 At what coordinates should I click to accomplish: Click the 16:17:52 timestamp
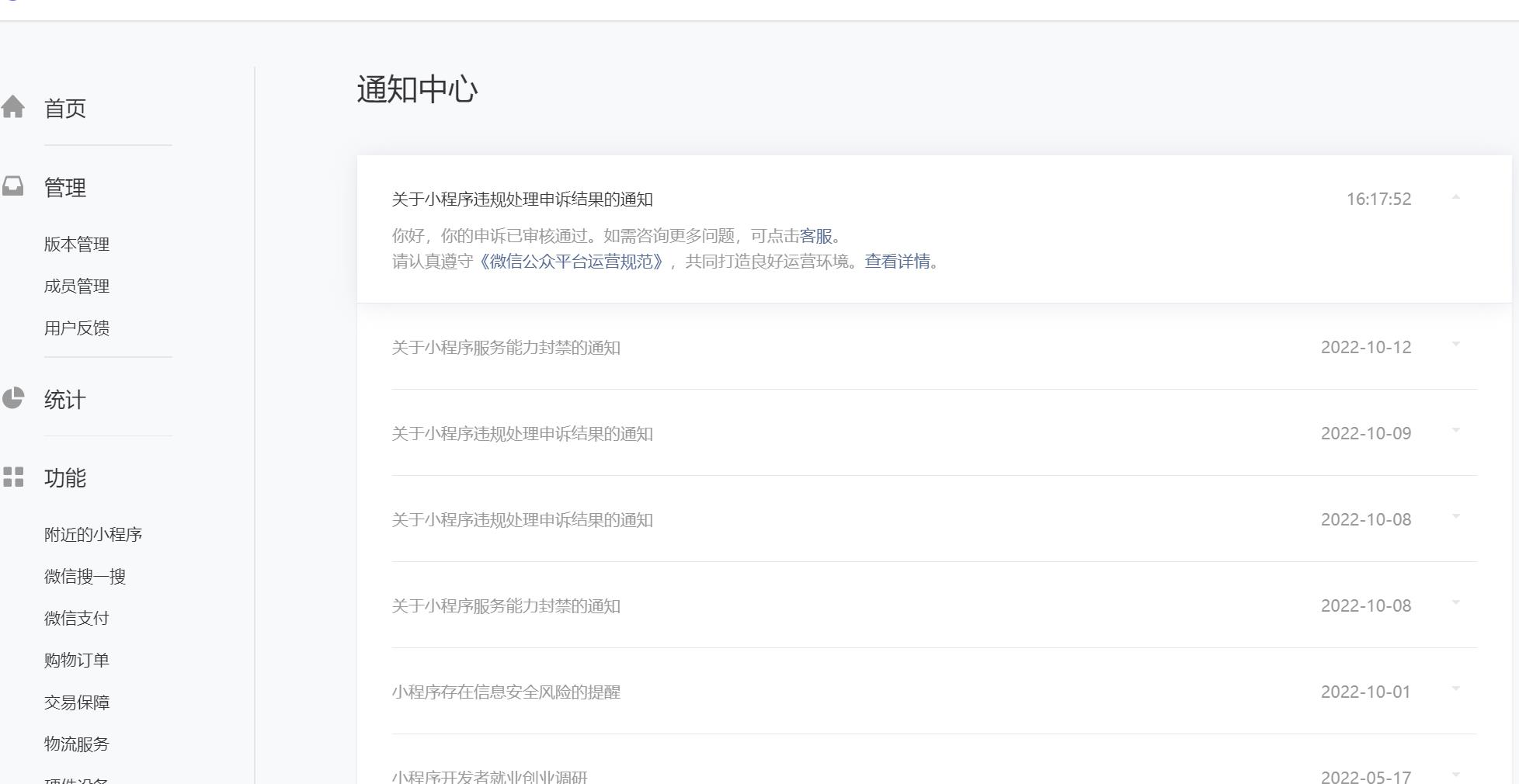(1378, 199)
